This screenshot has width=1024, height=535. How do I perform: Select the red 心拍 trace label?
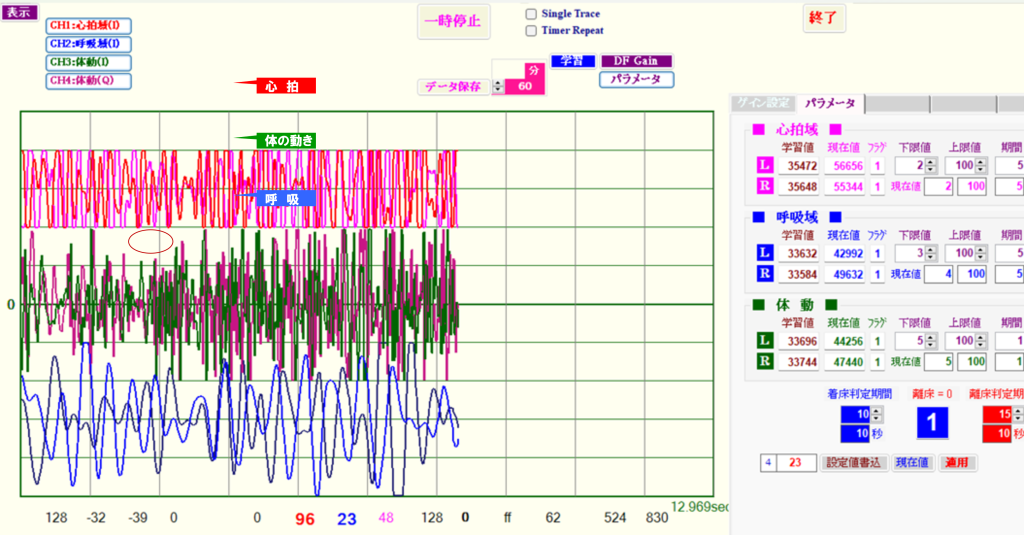point(275,87)
